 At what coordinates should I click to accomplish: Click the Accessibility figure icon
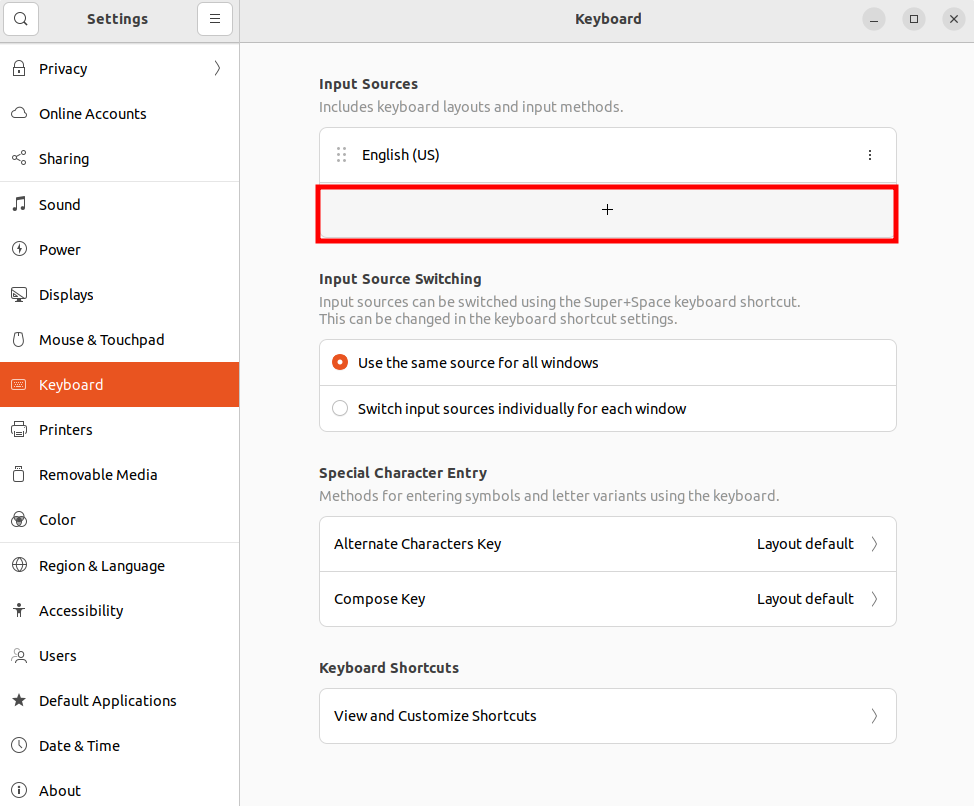[19, 610]
